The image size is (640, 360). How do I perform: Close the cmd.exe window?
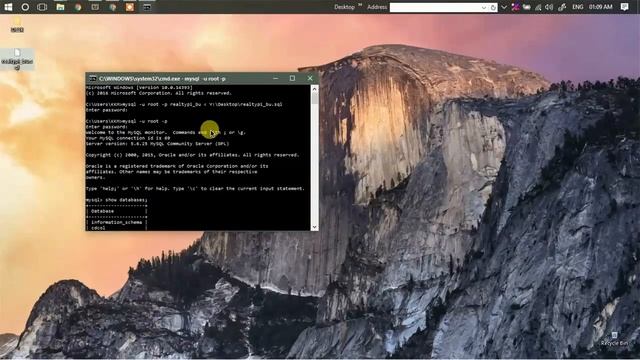pos(310,78)
